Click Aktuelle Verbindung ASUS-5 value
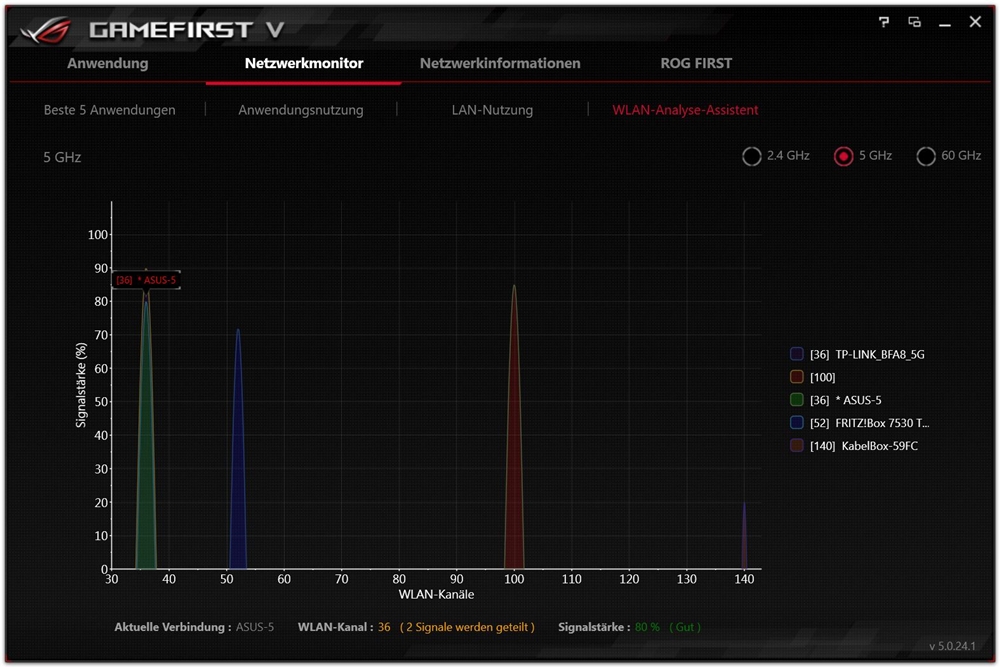The height and width of the screenshot is (667, 1000). (255, 627)
